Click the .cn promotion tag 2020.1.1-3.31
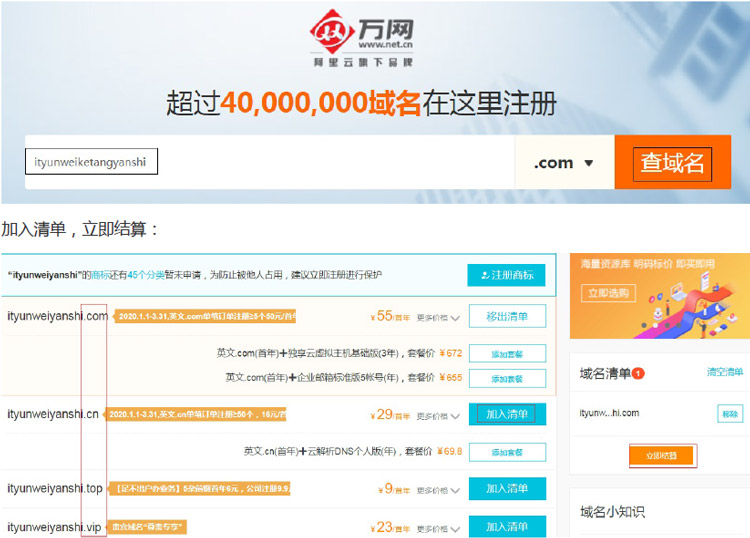The width and height of the screenshot is (750, 538). click(195, 414)
